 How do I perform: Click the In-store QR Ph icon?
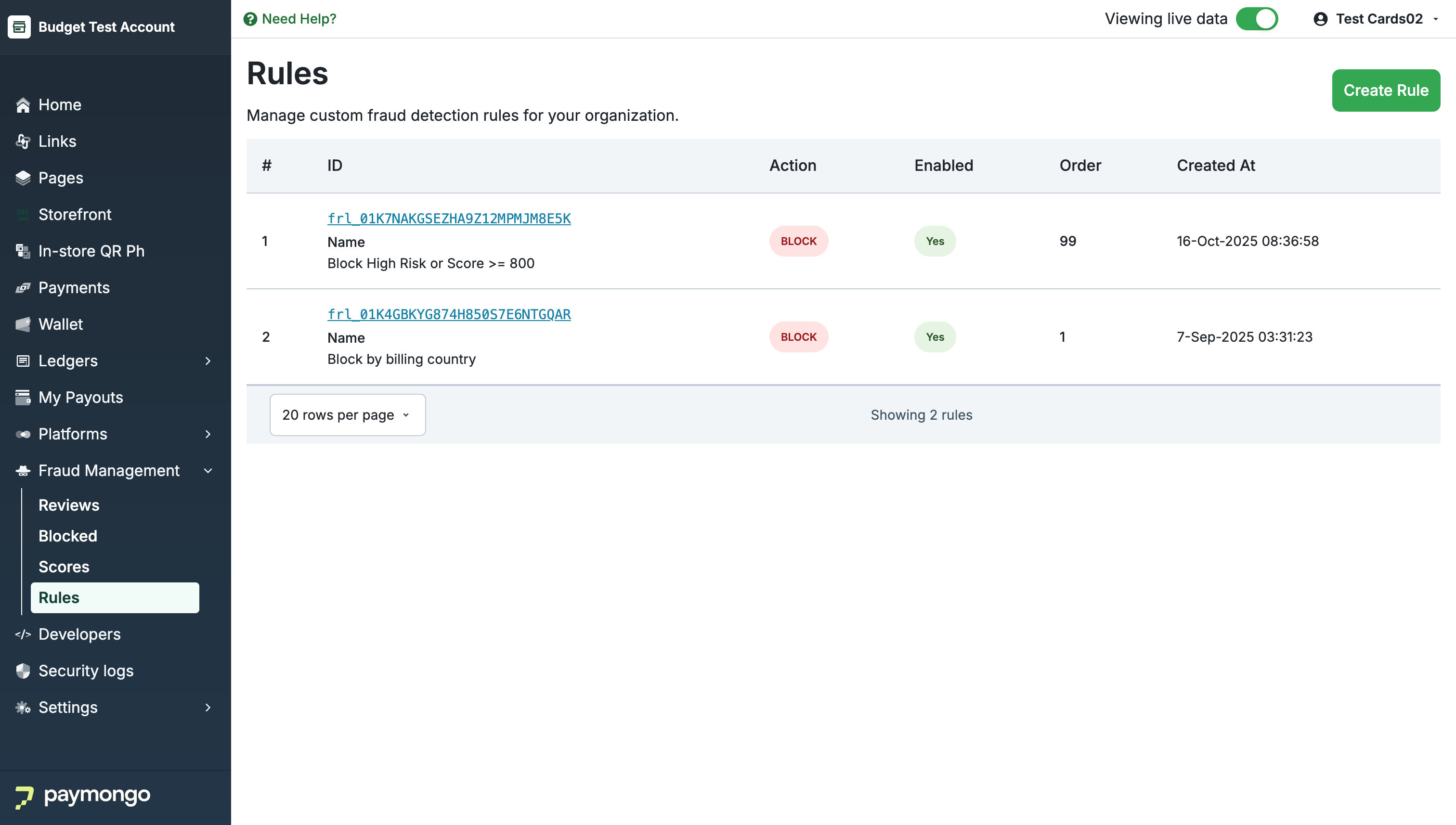[23, 251]
